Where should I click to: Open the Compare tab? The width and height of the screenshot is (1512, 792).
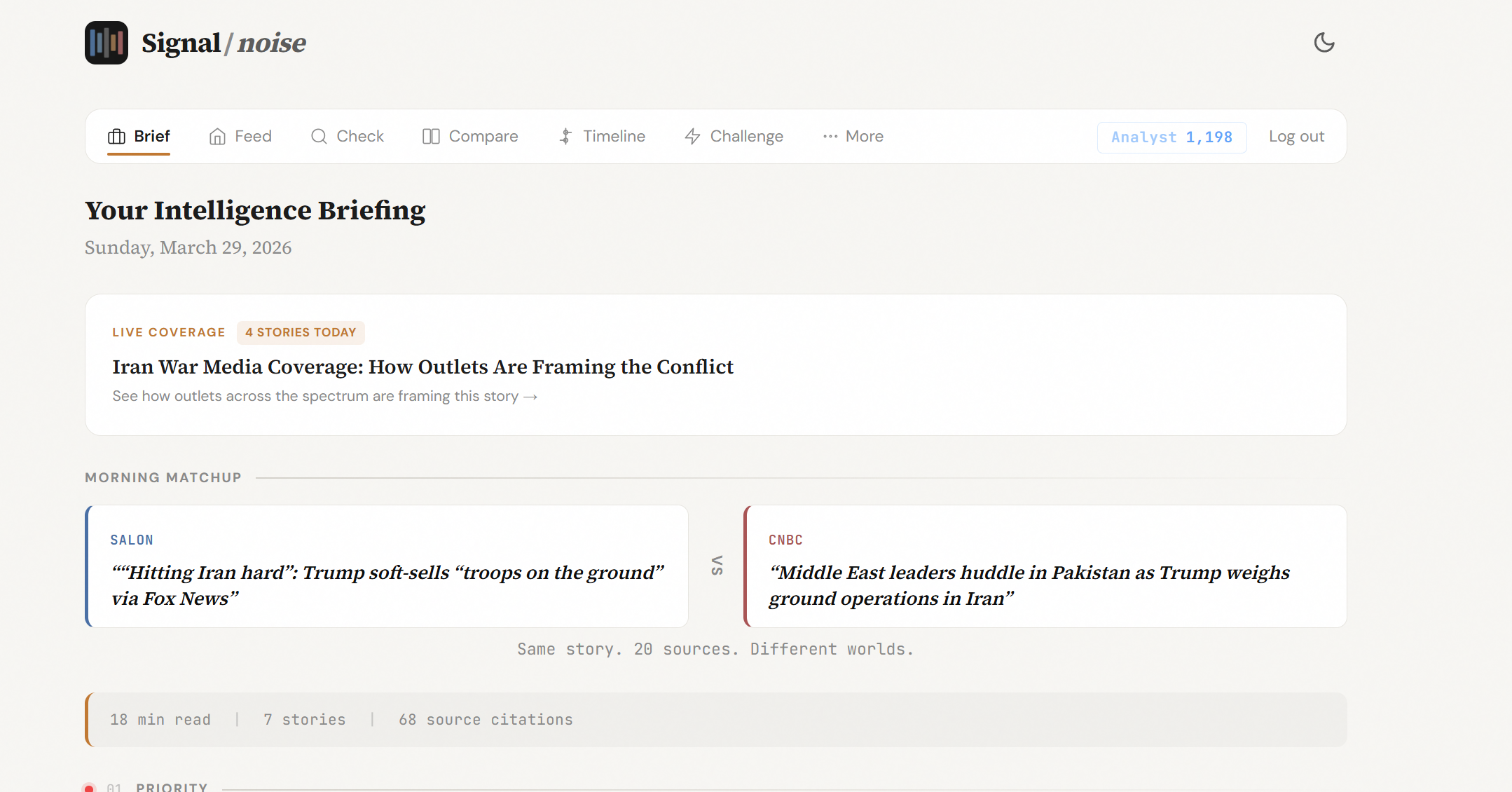[x=483, y=137]
